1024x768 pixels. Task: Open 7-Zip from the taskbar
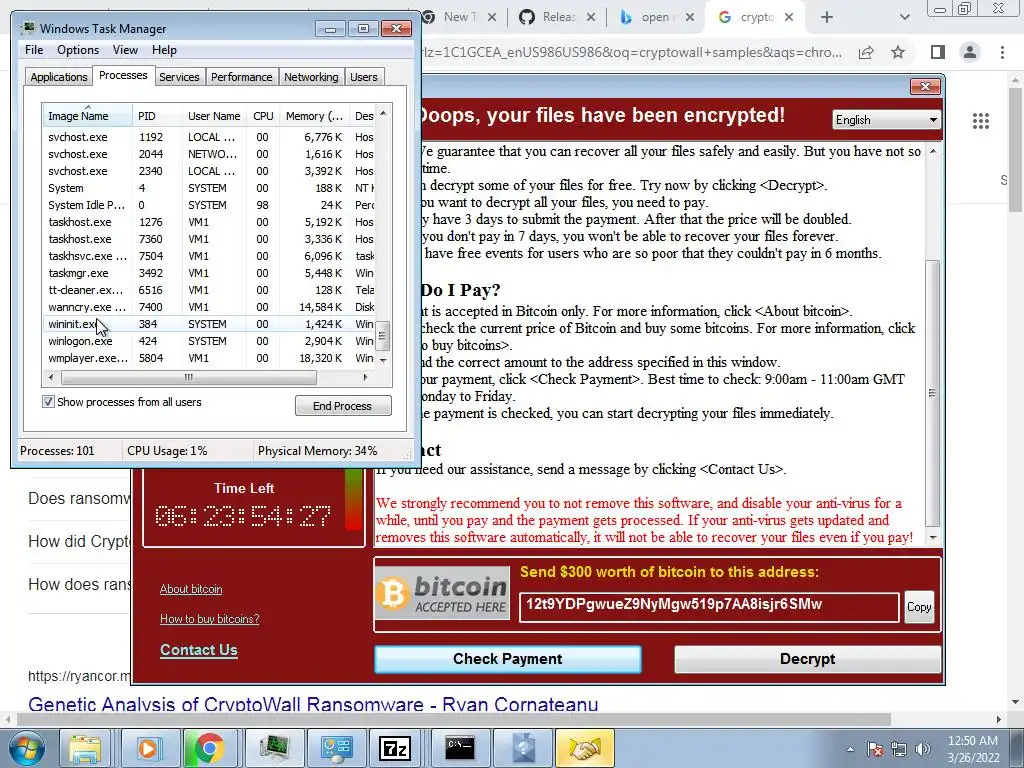[x=395, y=748]
